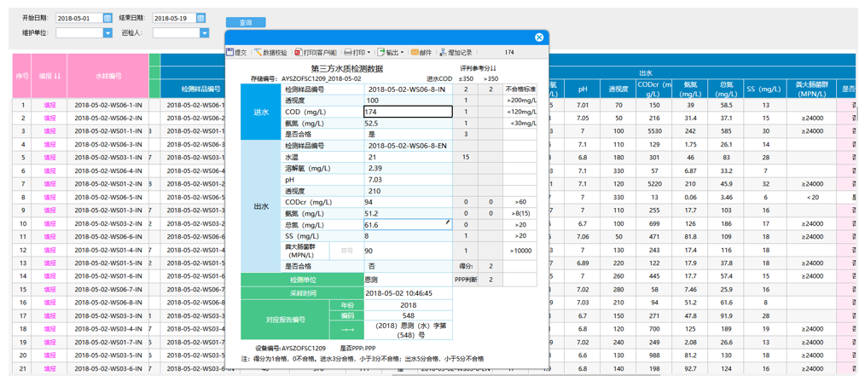This screenshot has height=387, width=865.
Task: Click 填报 link in row 16
Action: [x=50, y=303]
